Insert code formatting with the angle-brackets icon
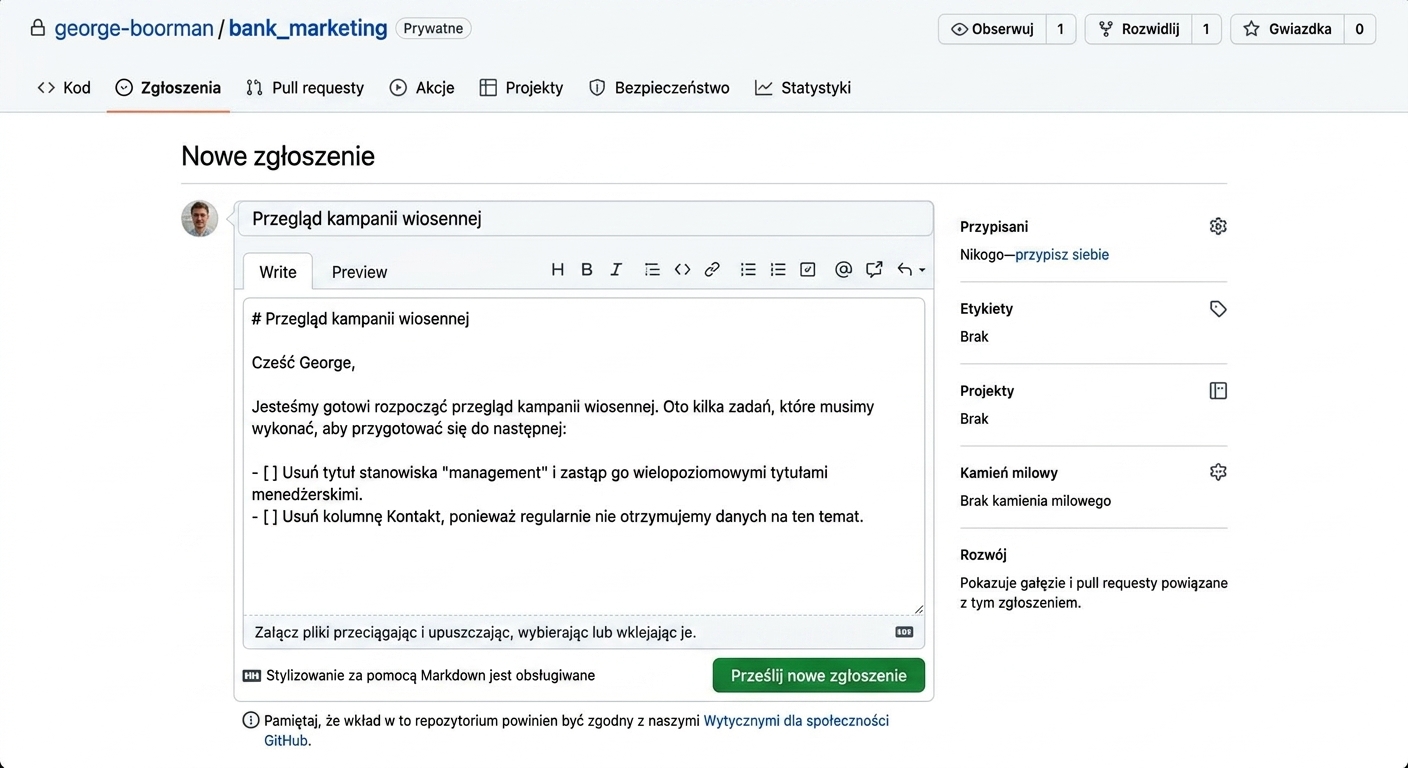The image size is (1408, 768). click(682, 270)
